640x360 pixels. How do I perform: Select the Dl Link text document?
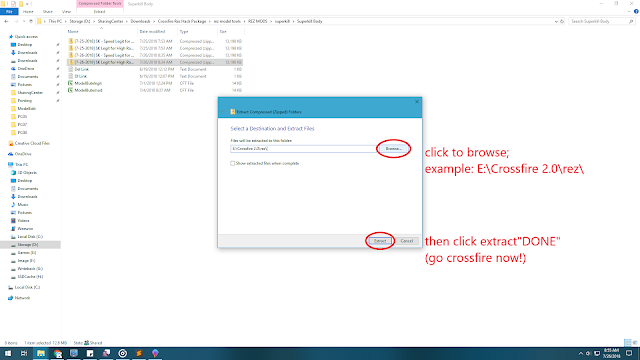81,76
